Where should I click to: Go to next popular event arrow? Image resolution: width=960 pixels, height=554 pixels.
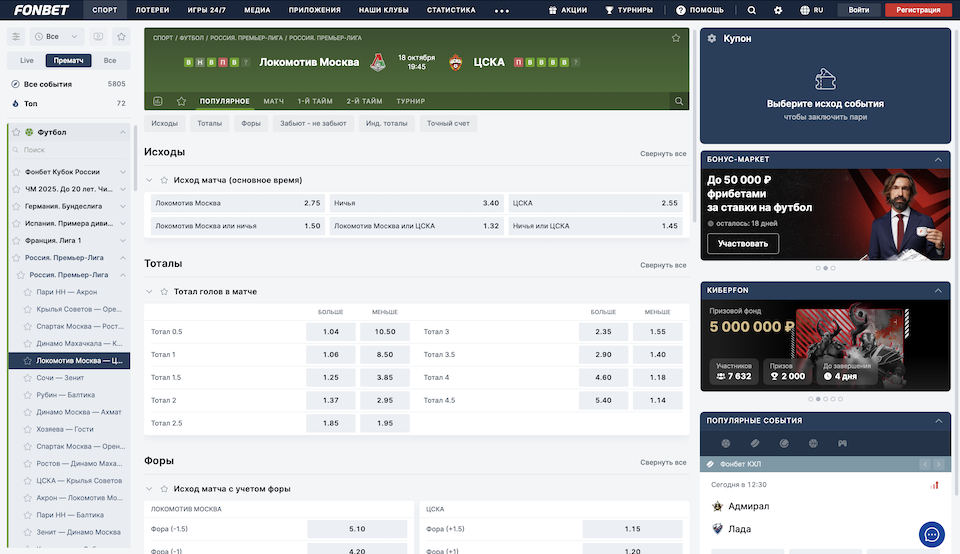(x=939, y=464)
